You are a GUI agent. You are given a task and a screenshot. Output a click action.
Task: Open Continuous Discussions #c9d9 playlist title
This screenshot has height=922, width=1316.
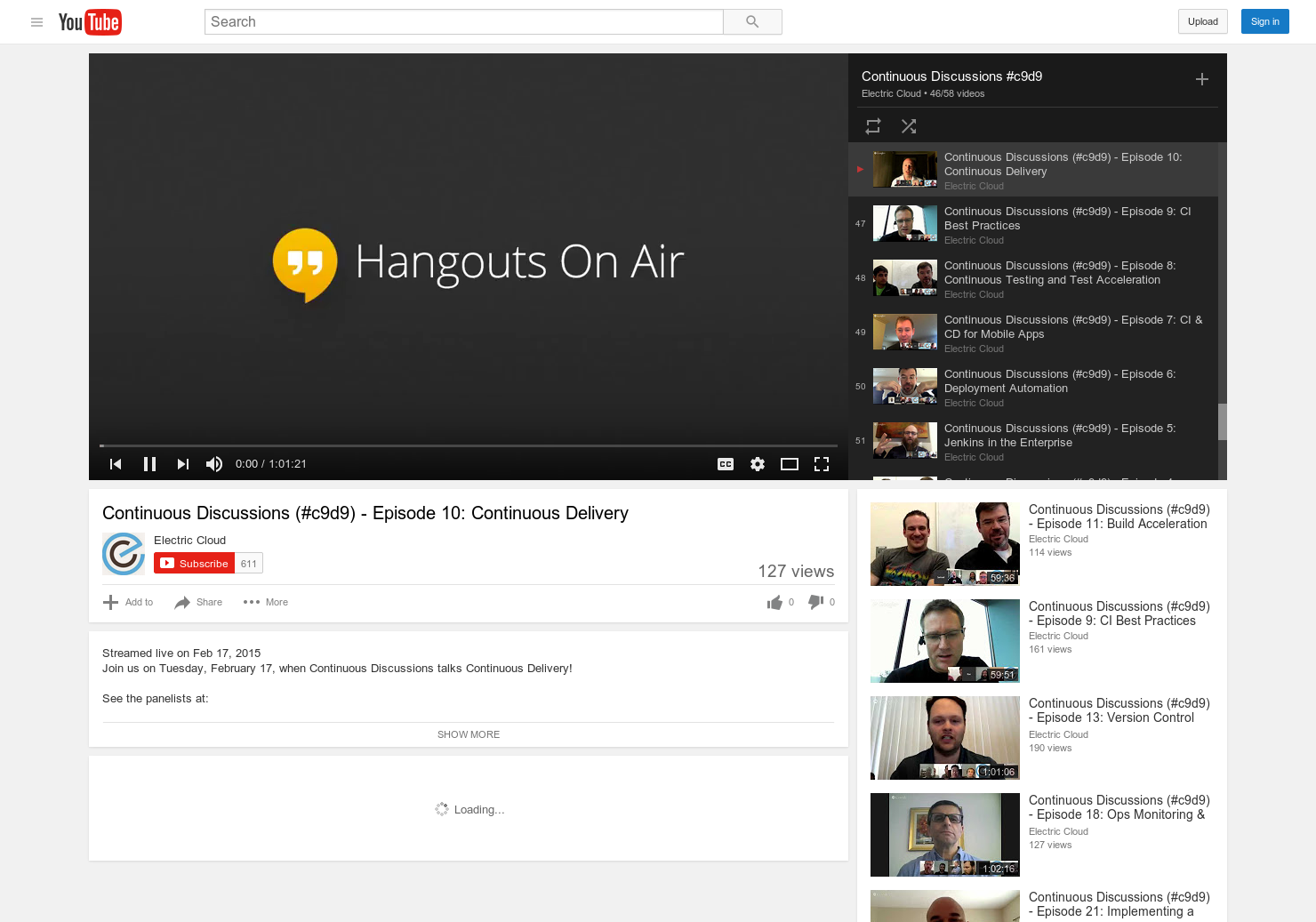click(x=951, y=76)
